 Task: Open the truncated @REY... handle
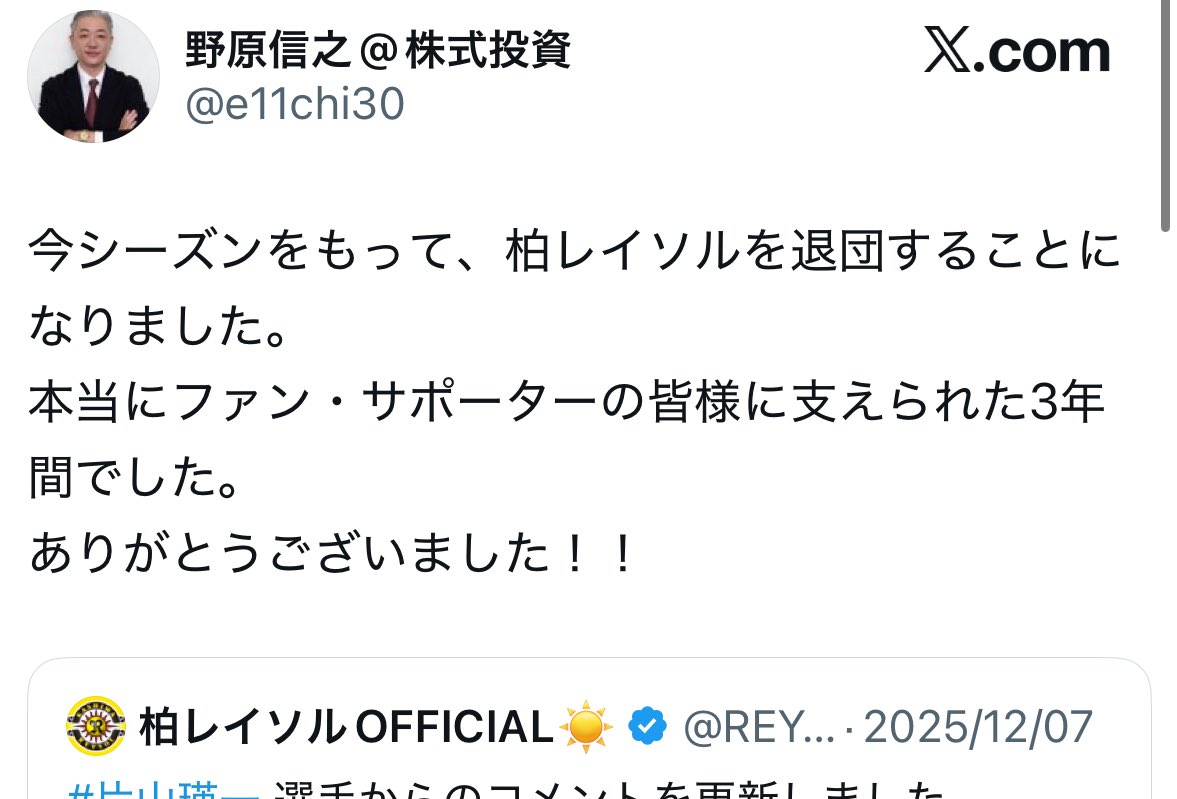coord(759,728)
